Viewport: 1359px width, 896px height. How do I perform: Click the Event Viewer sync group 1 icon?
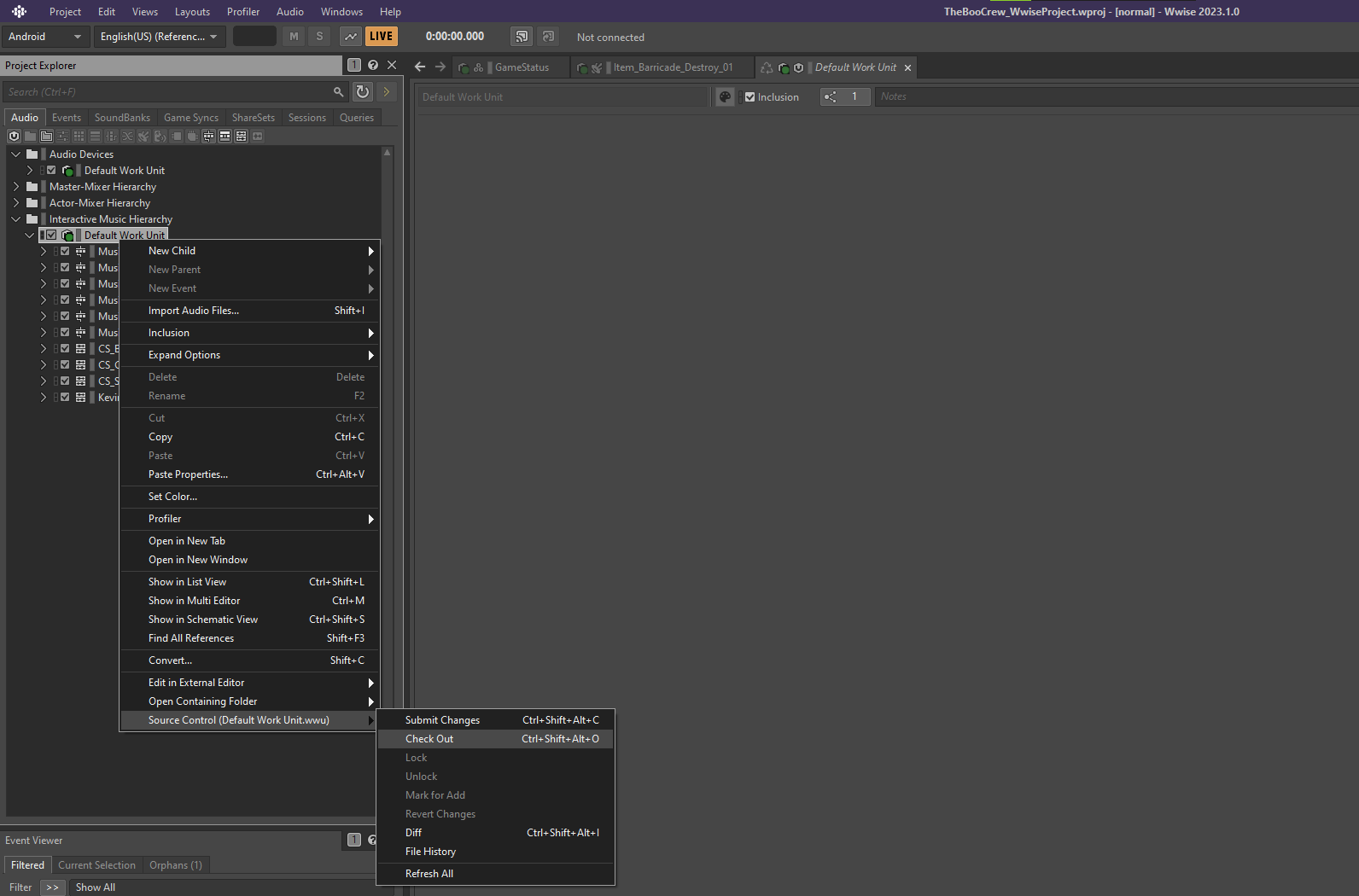[x=354, y=840]
